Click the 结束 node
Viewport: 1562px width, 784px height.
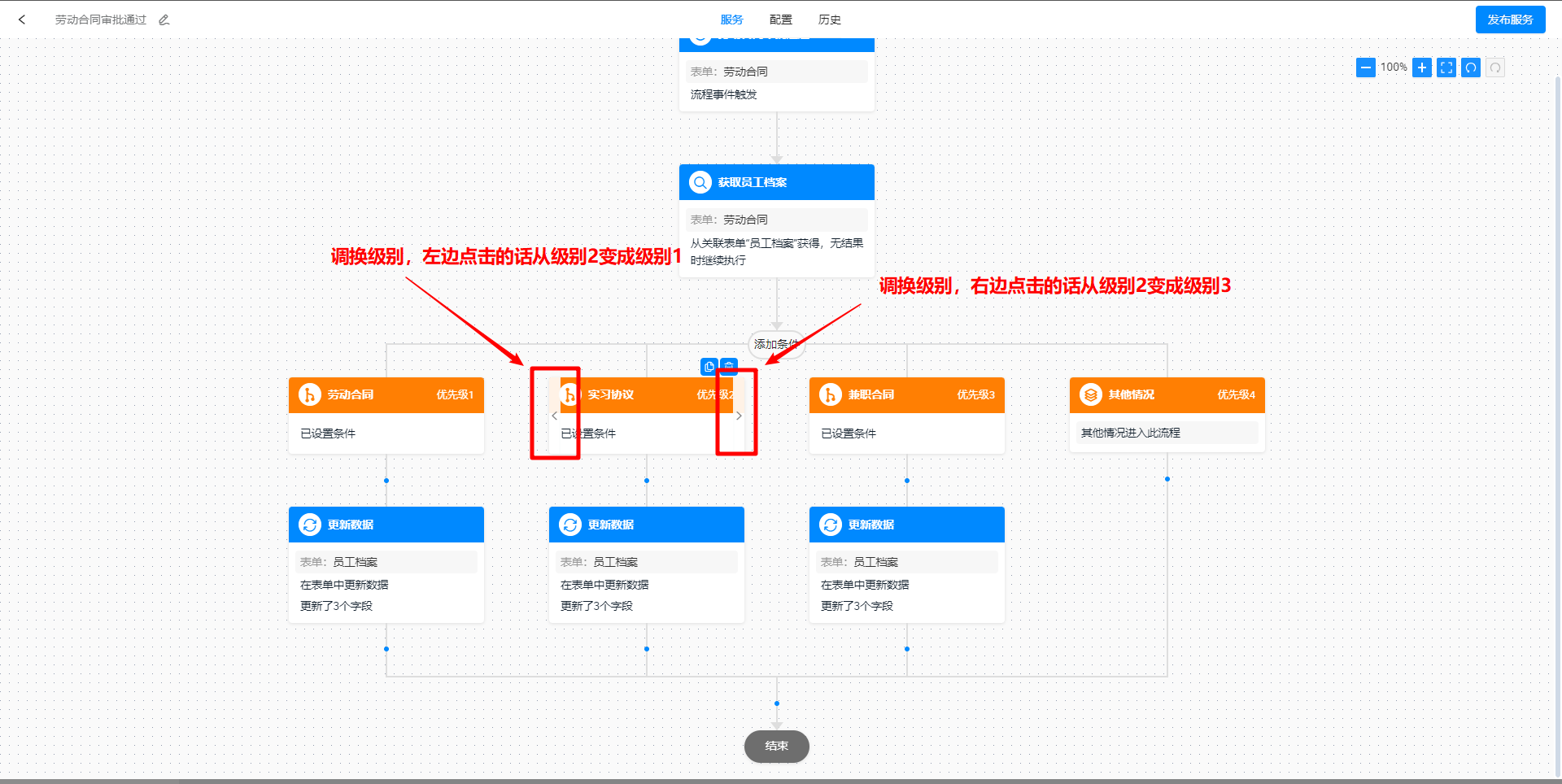776,746
